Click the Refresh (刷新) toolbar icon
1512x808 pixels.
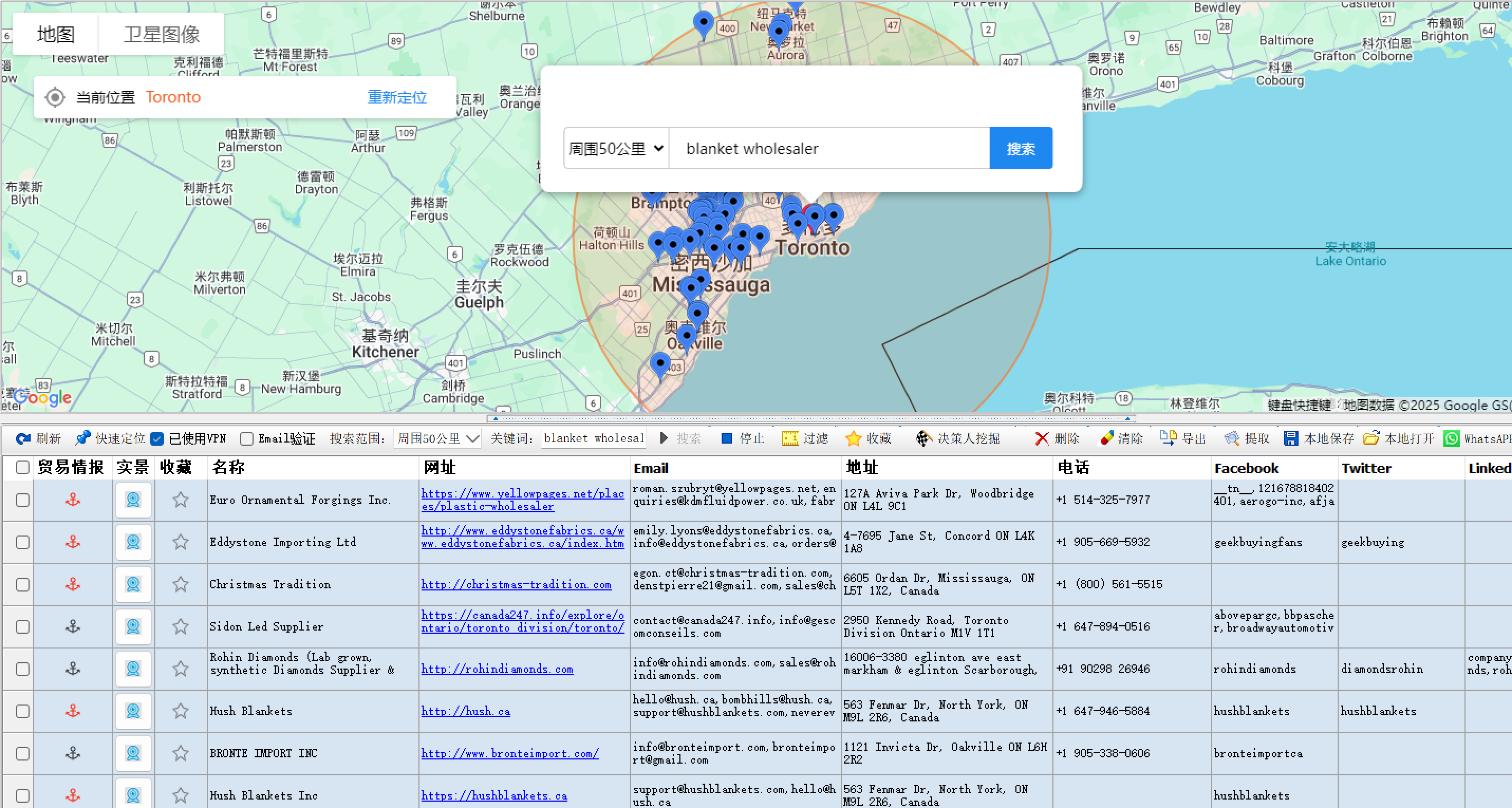pyautogui.click(x=23, y=438)
